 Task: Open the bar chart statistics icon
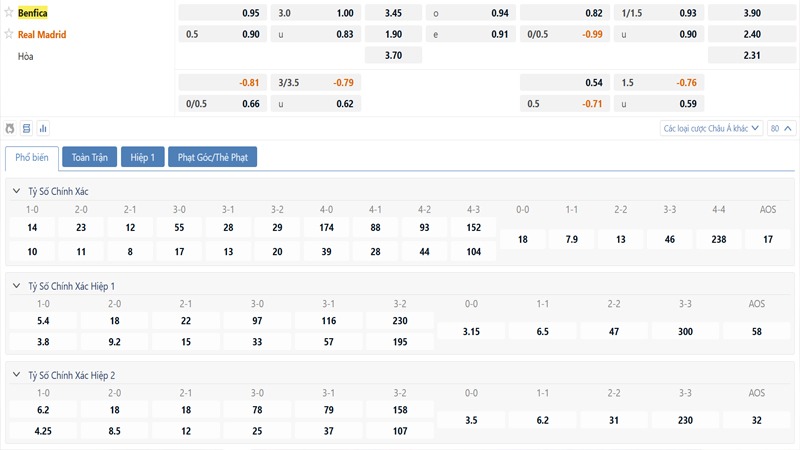43,129
